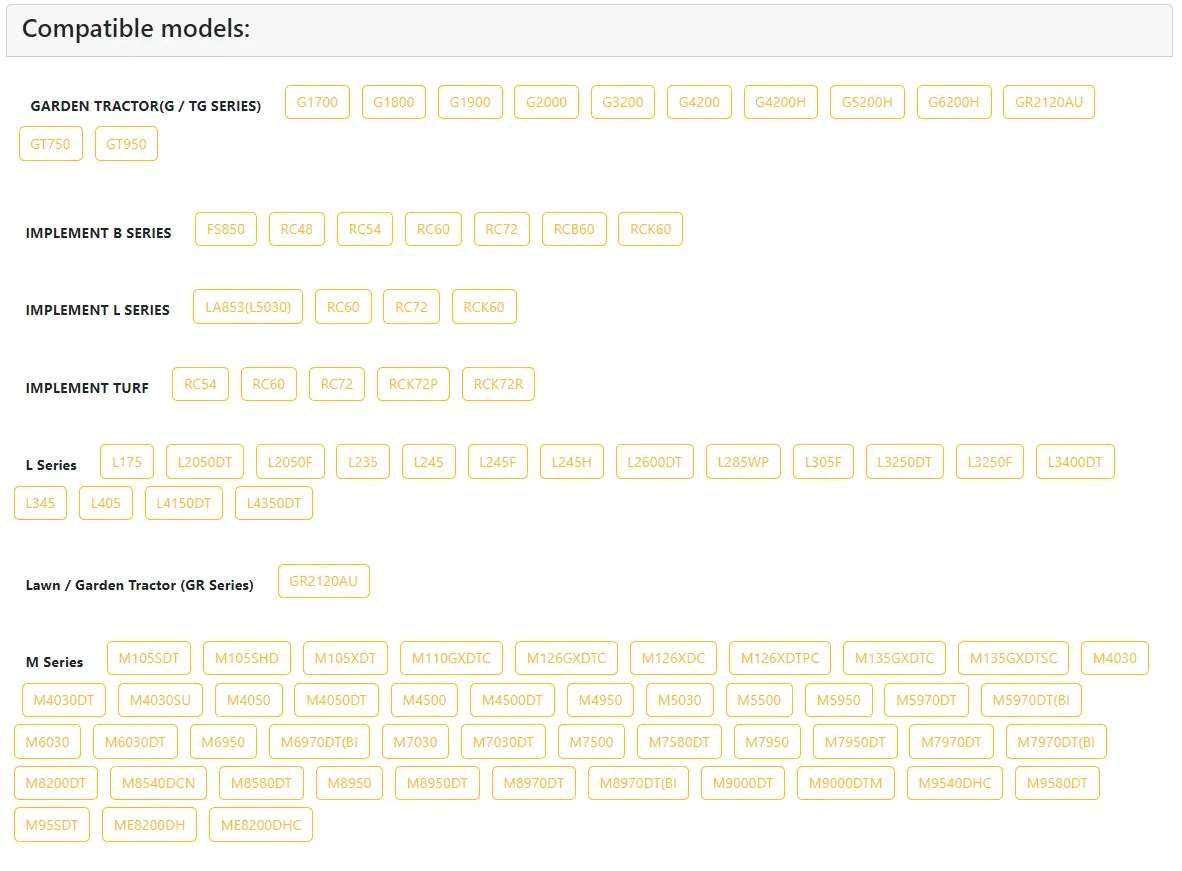This screenshot has height=871, width=1182.
Task: Select RCK60 in Implement B Series
Action: [x=651, y=229]
